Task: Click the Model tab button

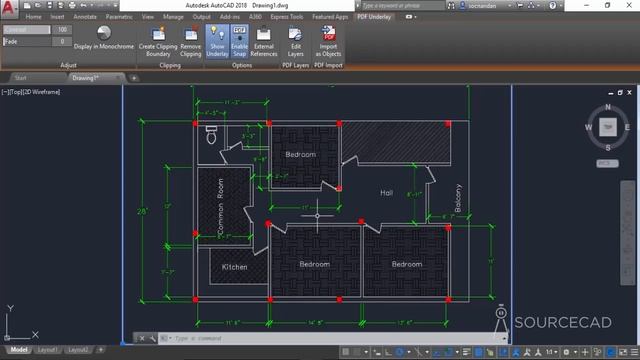Action: [19, 350]
